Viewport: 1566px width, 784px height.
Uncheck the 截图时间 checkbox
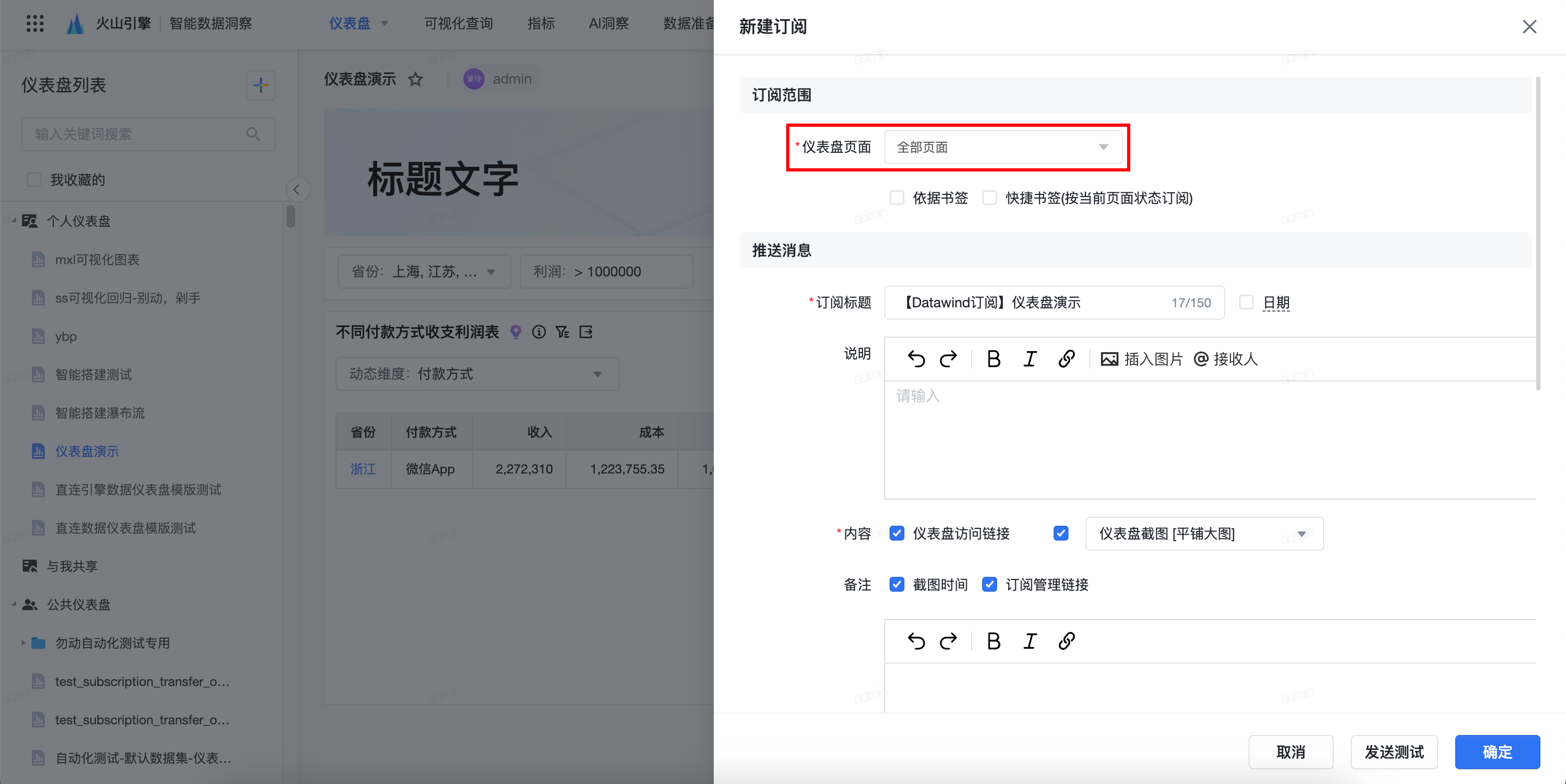click(896, 585)
